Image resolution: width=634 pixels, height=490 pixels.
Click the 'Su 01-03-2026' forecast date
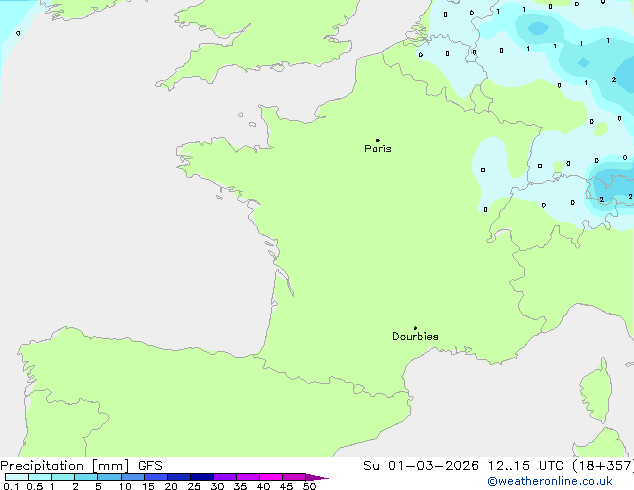pos(421,466)
